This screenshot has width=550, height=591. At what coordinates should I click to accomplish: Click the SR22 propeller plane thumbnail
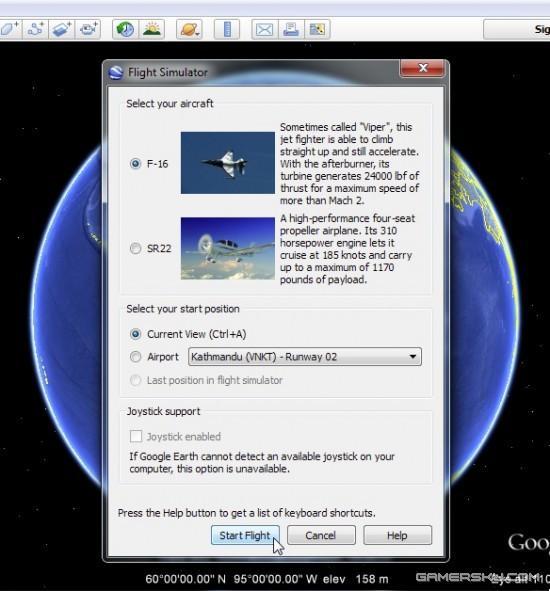pyautogui.click(x=228, y=248)
